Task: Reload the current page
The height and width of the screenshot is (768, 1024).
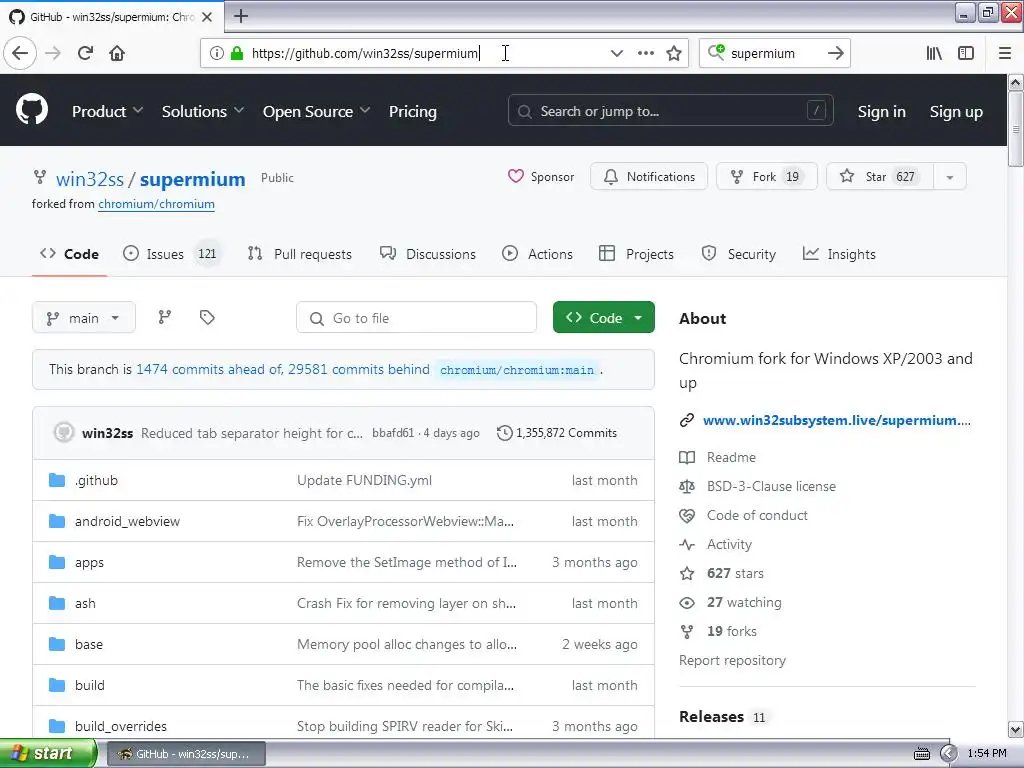Action: click(x=86, y=53)
